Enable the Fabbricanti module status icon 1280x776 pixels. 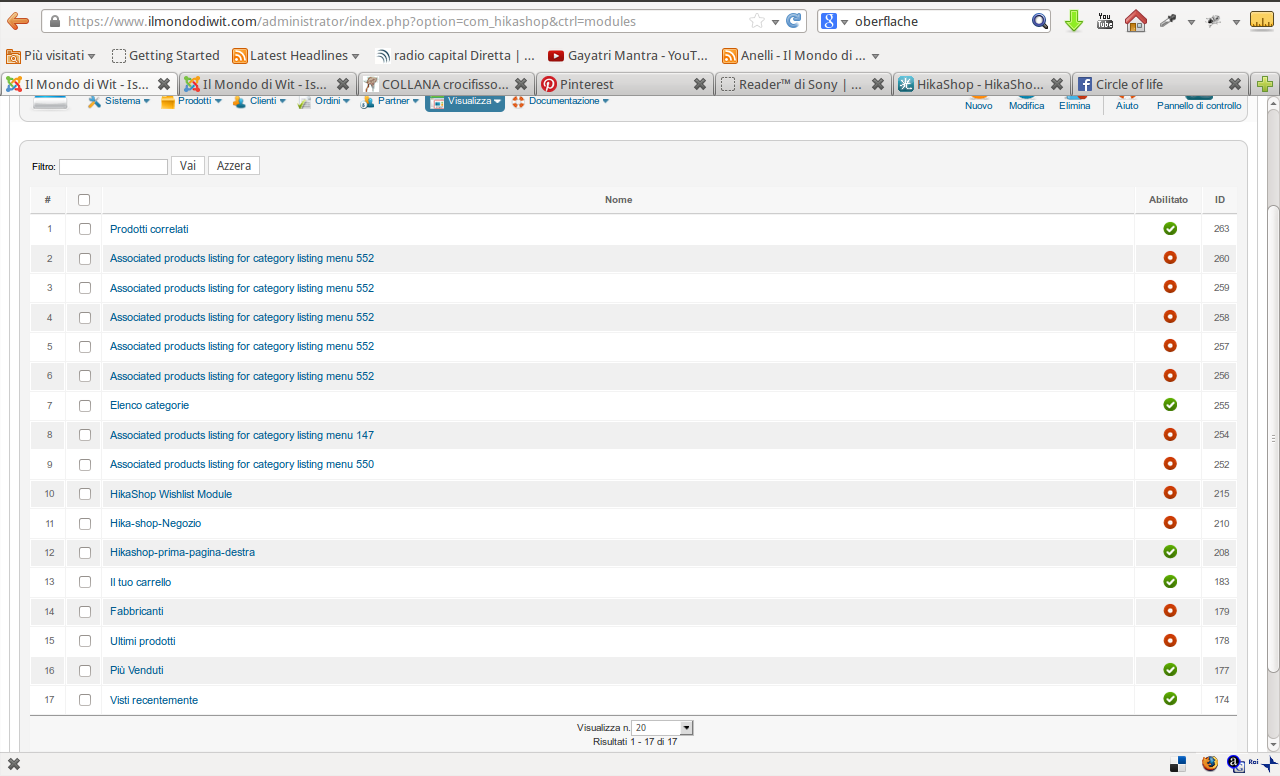(x=1170, y=611)
